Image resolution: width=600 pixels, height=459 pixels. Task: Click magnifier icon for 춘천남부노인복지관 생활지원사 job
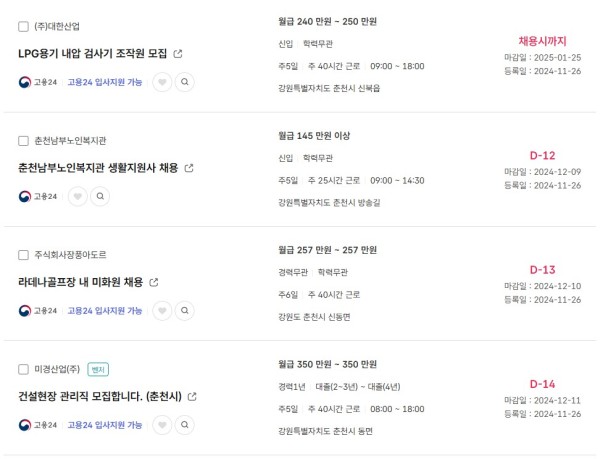tap(100, 197)
